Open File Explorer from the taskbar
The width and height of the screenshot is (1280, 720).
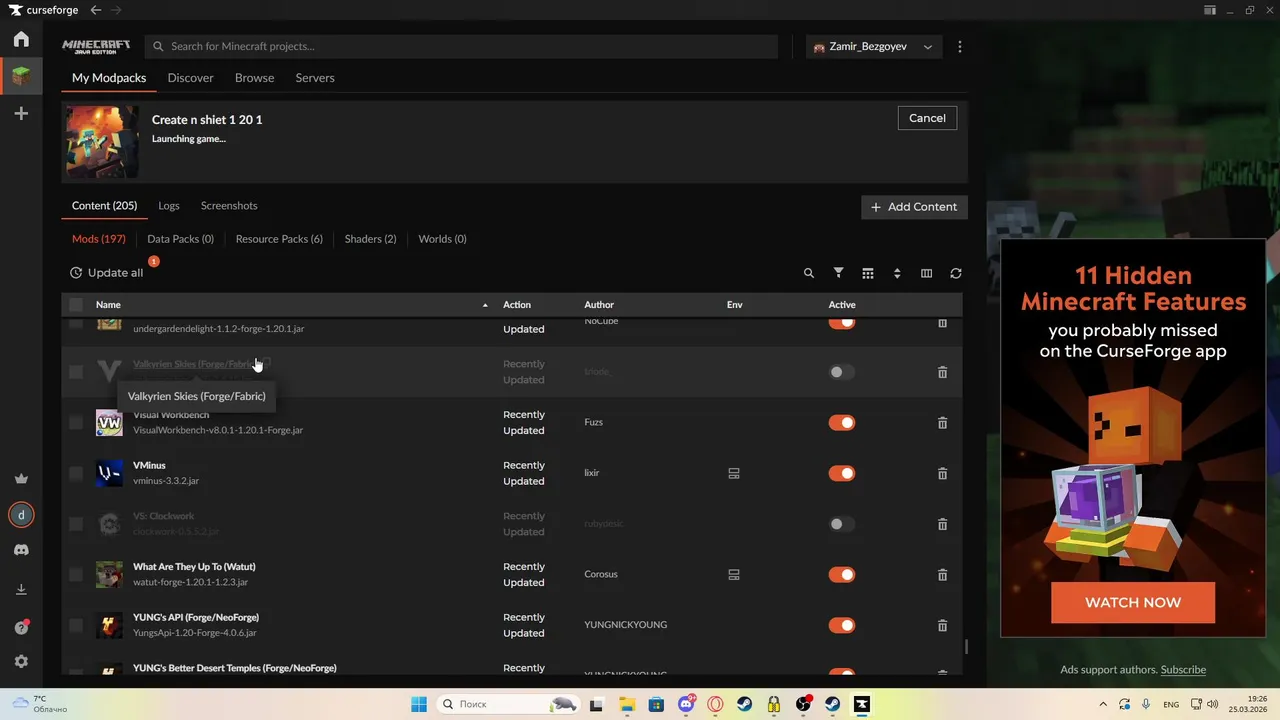[x=627, y=704]
